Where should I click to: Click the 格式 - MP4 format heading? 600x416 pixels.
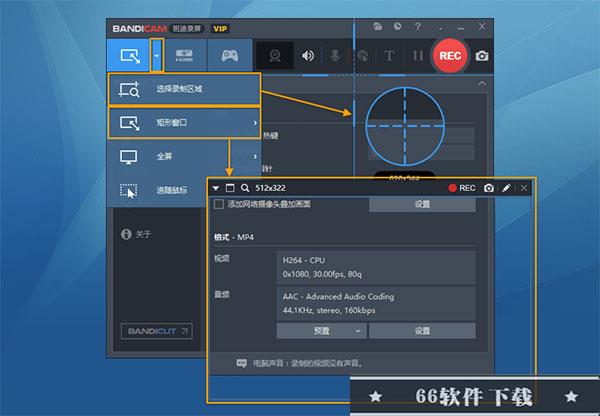point(234,237)
